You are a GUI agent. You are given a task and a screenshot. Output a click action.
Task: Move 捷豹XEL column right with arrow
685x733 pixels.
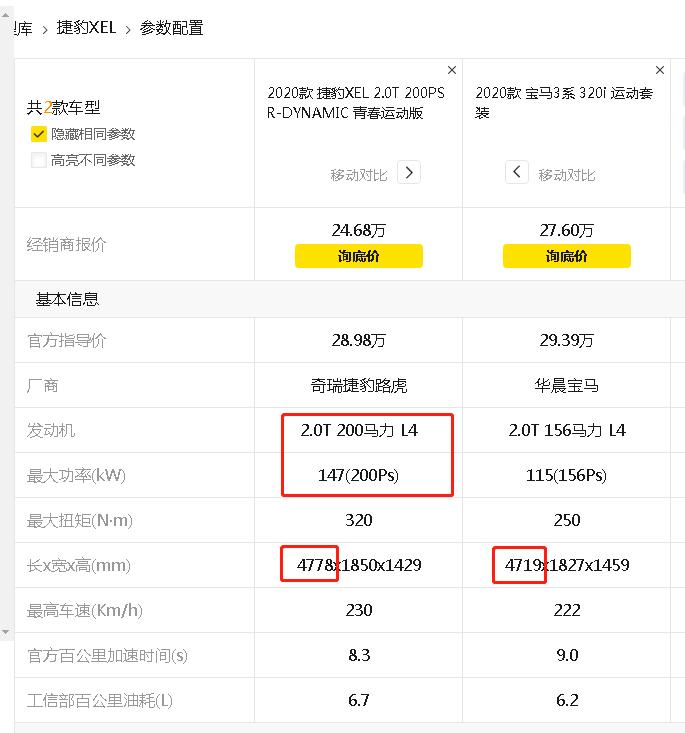coord(409,172)
